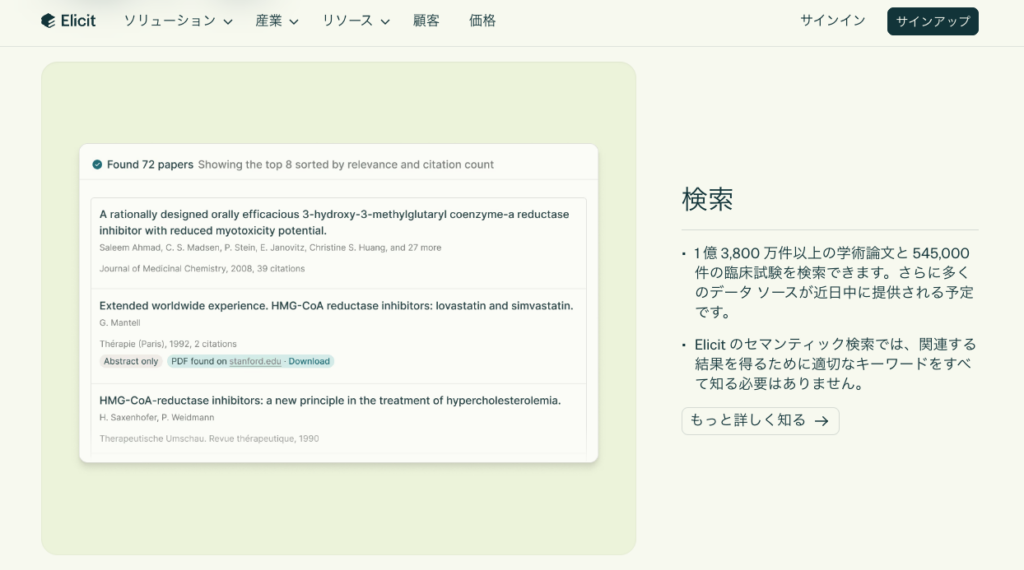Click the Abstract only tag
Image resolution: width=1024 pixels, height=570 pixels.
coord(131,361)
